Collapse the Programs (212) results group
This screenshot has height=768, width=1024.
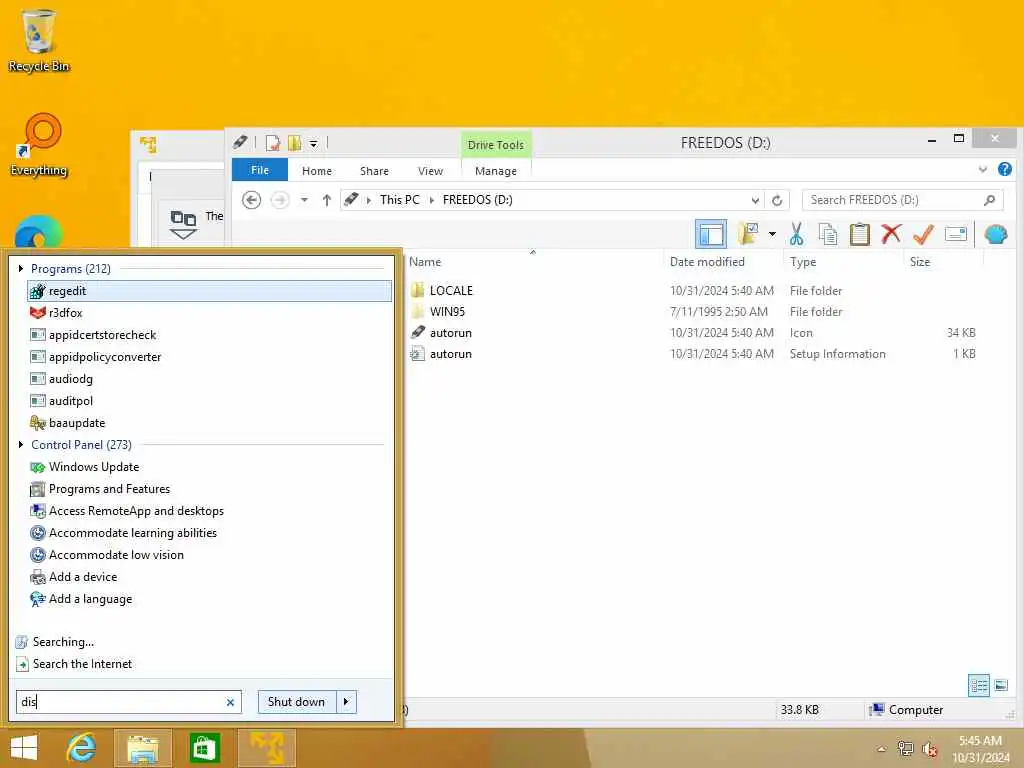(21, 268)
